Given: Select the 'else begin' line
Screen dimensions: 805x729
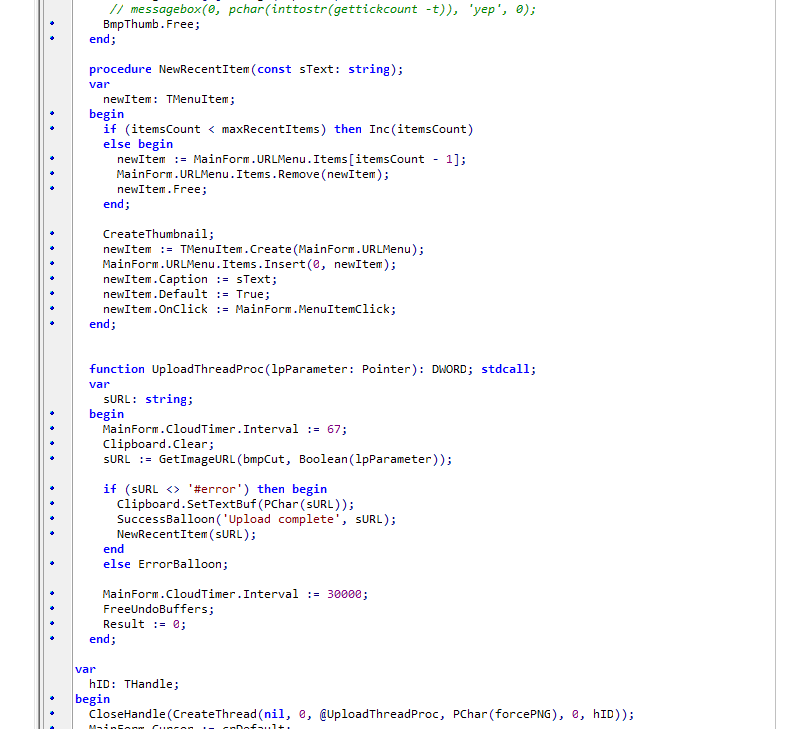Looking at the screenshot, I should (138, 144).
